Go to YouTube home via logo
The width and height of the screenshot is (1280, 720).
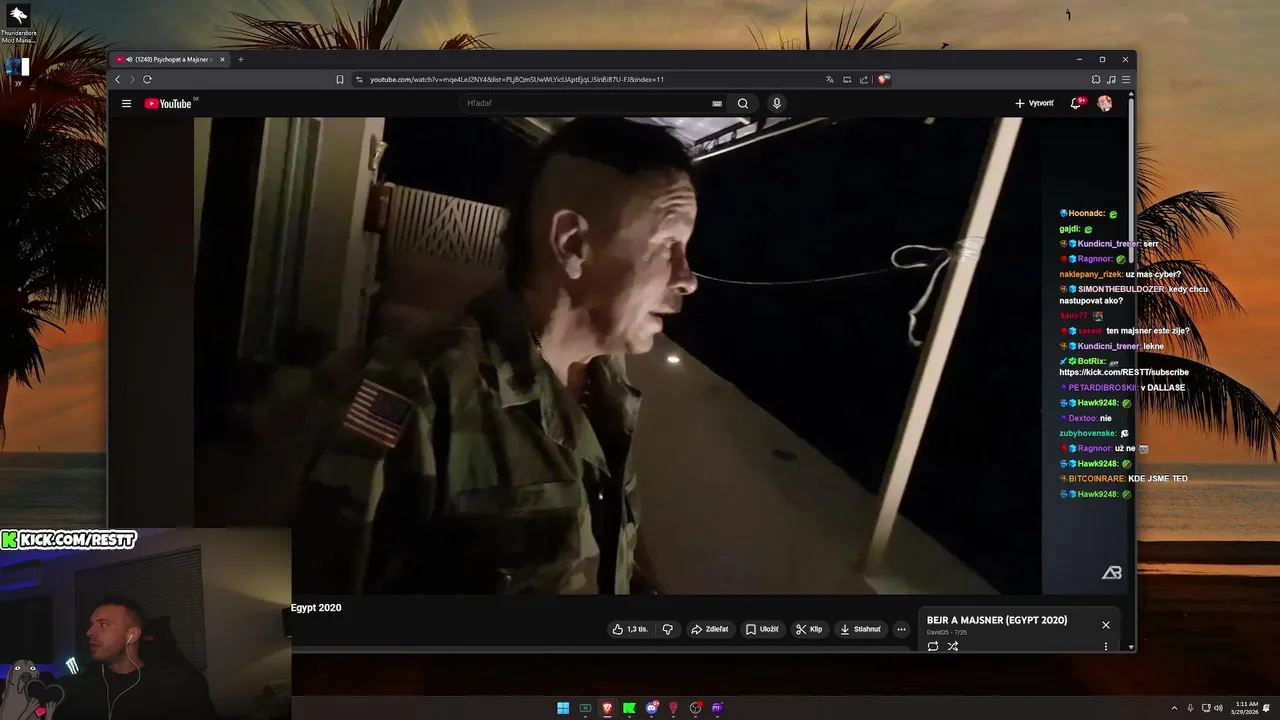168,103
